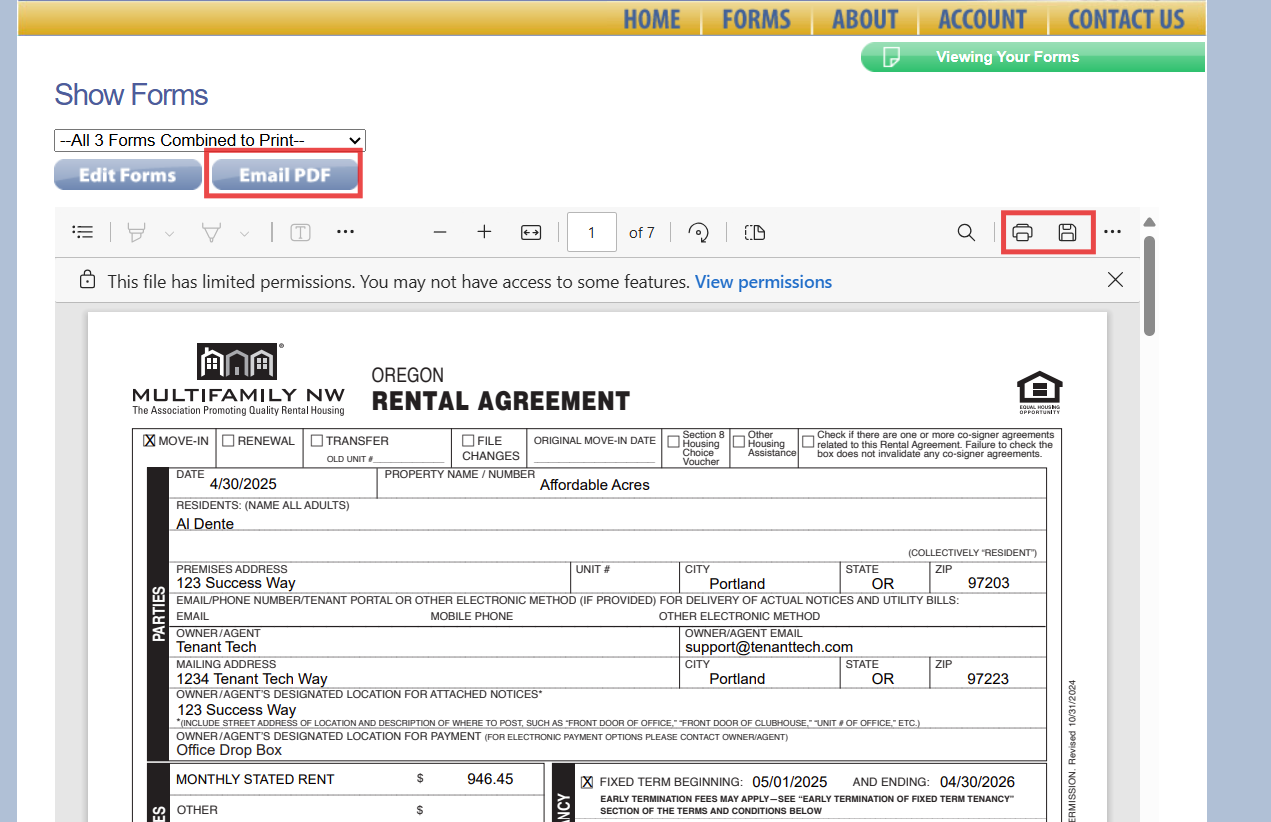
Task: Zoom out with the minus icon
Action: point(439,232)
